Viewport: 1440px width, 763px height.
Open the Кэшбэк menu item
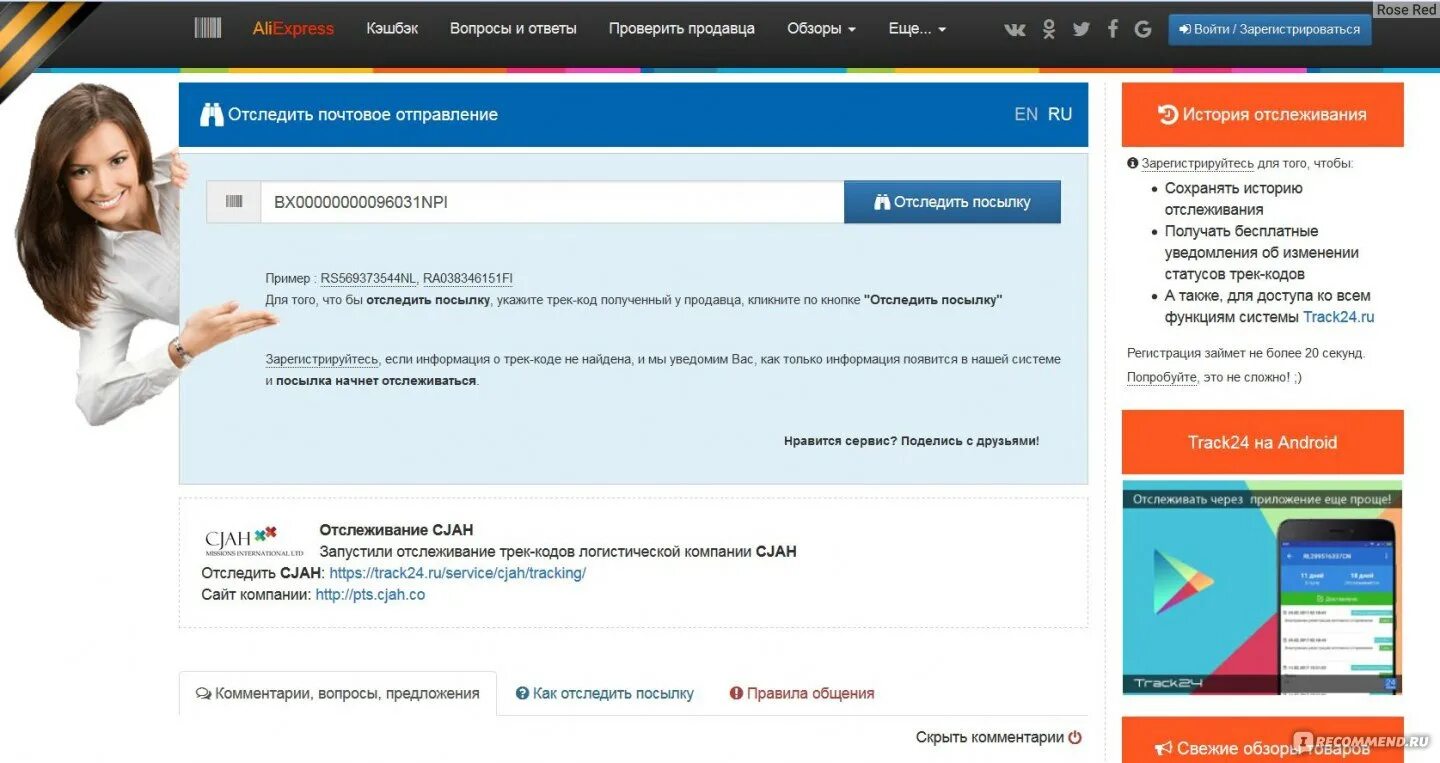coord(392,28)
